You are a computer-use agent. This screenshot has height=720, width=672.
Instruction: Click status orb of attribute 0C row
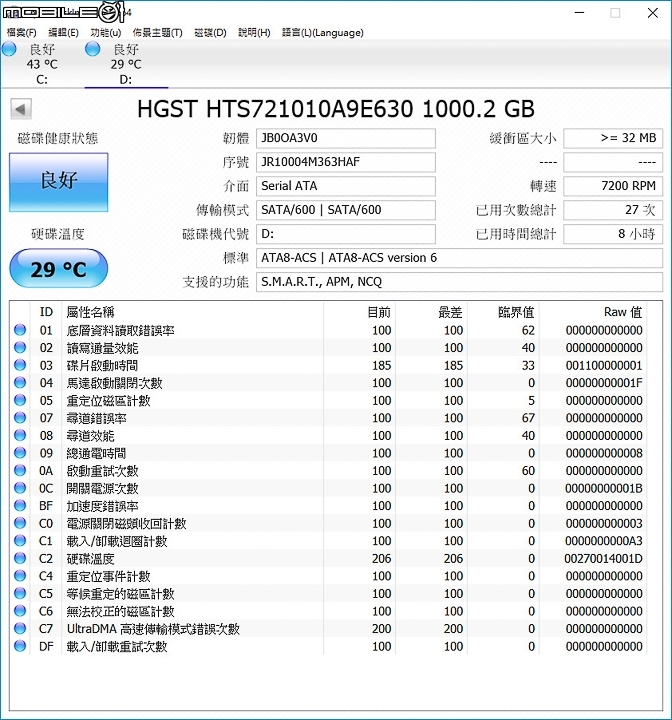pos(20,488)
